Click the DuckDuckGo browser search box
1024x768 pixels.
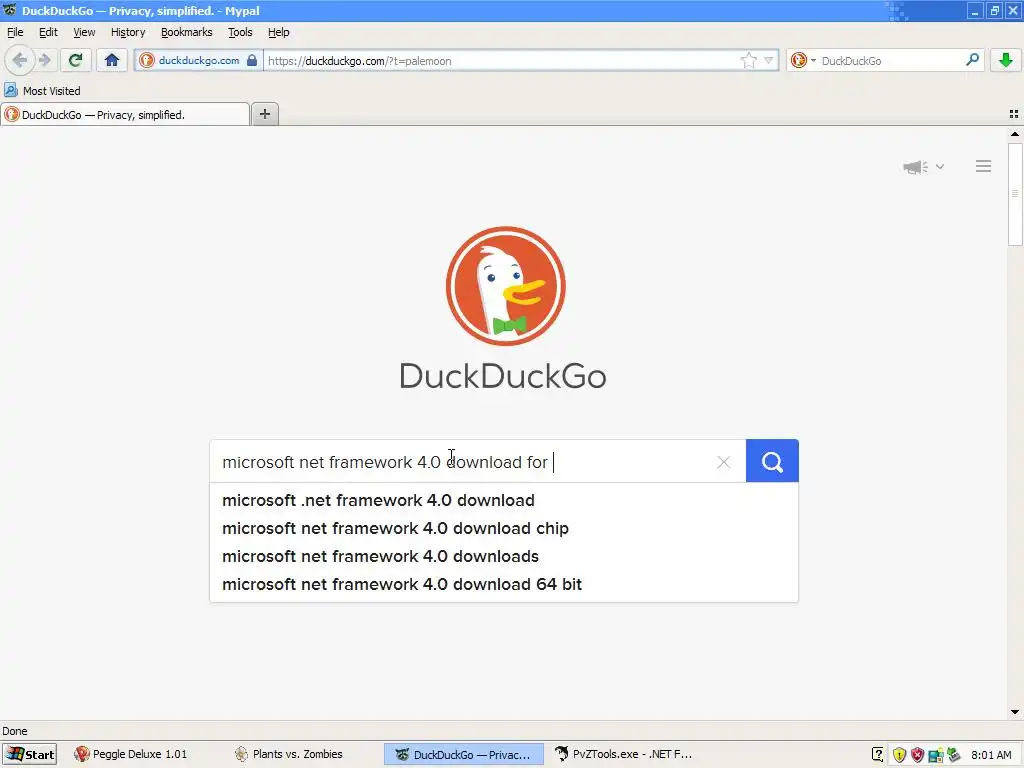[x=891, y=61]
